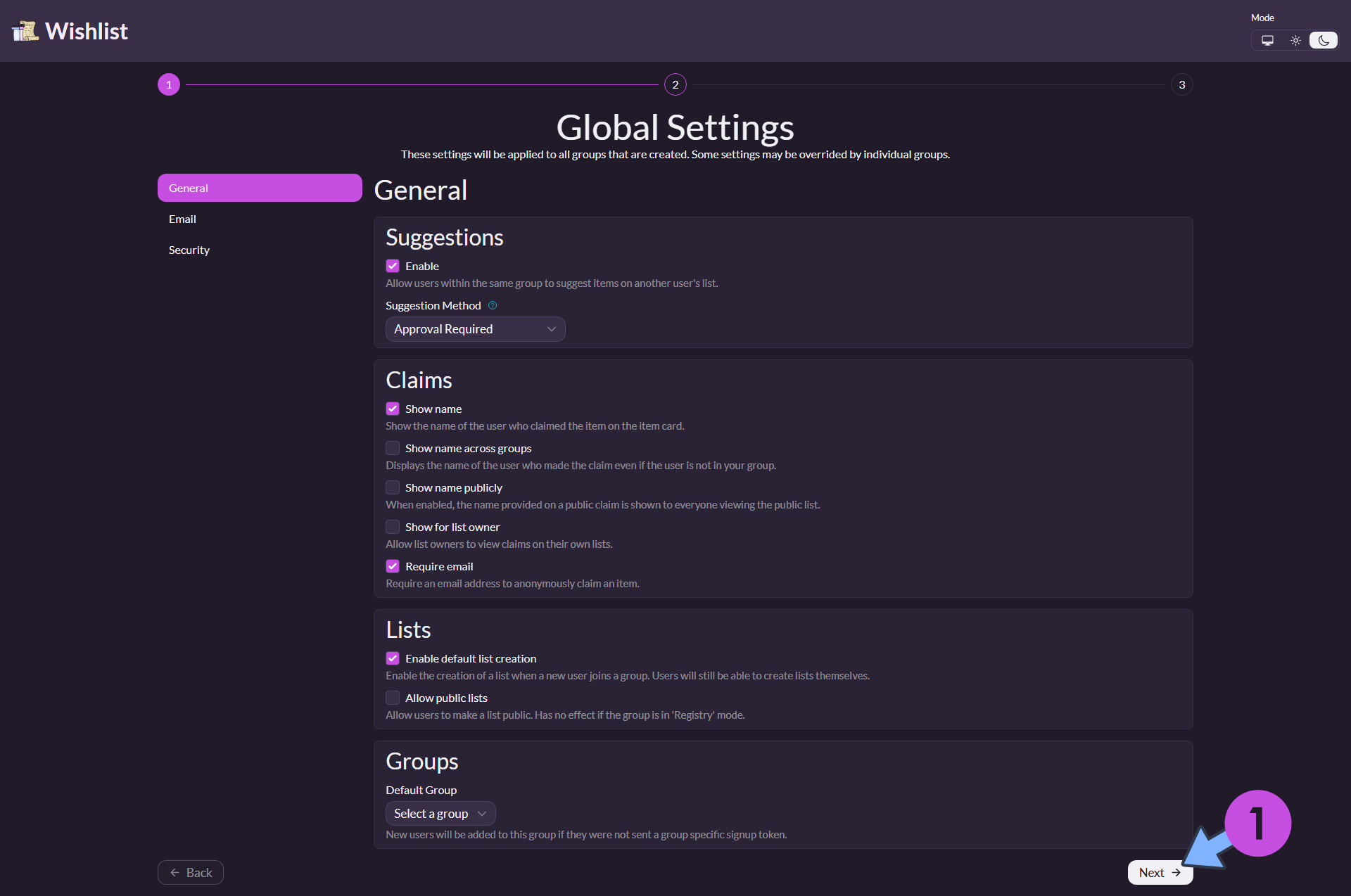The width and height of the screenshot is (1351, 896).
Task: Go Back to the previous step
Action: pyautogui.click(x=191, y=872)
